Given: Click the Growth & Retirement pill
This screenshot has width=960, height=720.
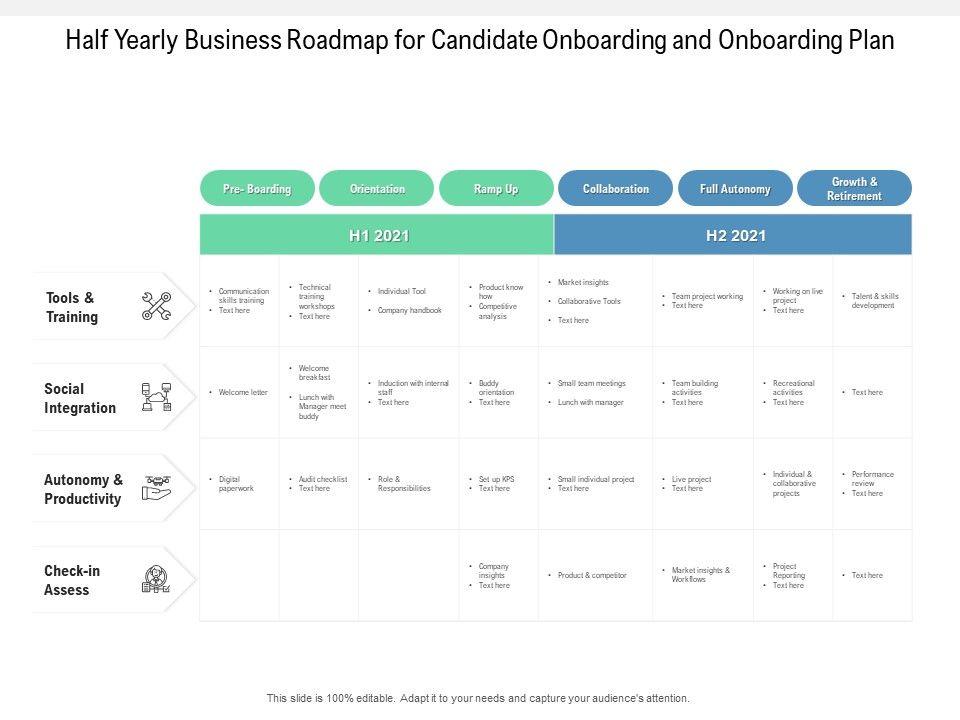Looking at the screenshot, I should tap(854, 189).
